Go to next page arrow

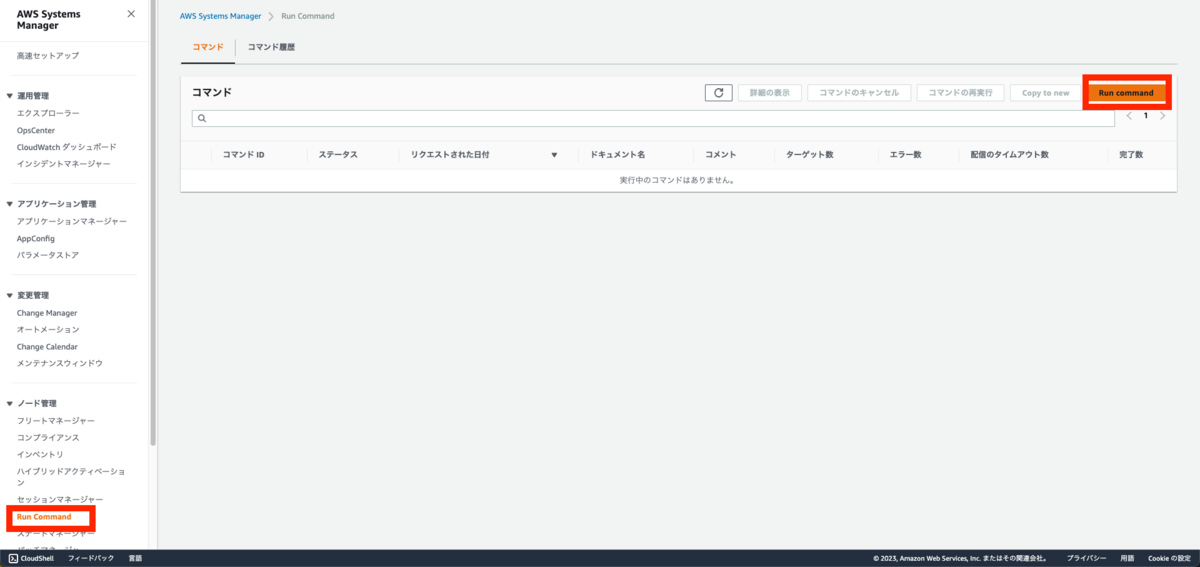point(1162,116)
